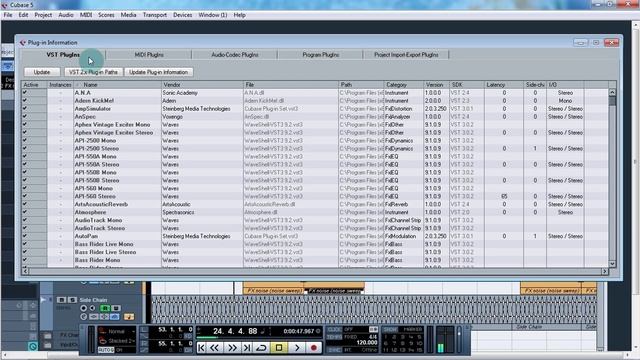Click the transport Play button
The width and height of the screenshot is (640, 360).
[297, 347]
